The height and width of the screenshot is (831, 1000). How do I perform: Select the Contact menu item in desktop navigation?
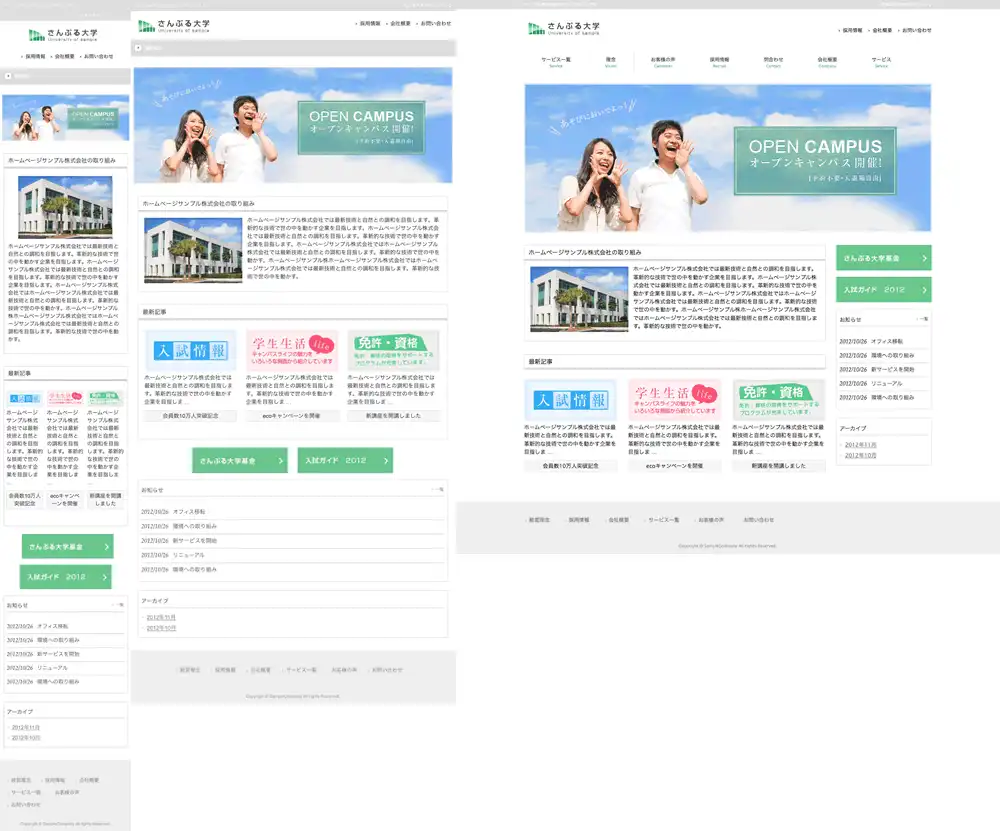tap(773, 62)
